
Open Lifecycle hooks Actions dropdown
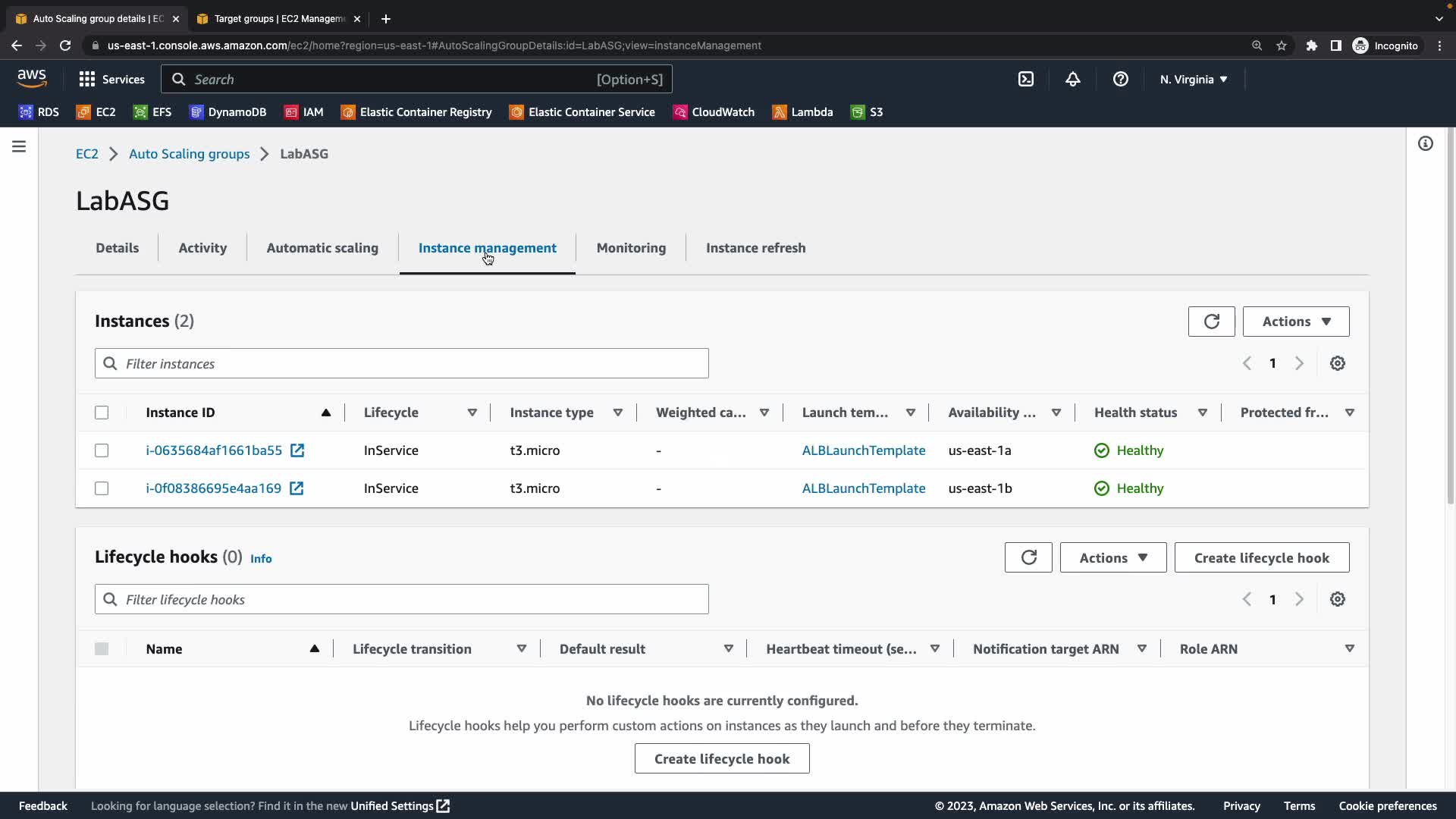(x=1112, y=557)
